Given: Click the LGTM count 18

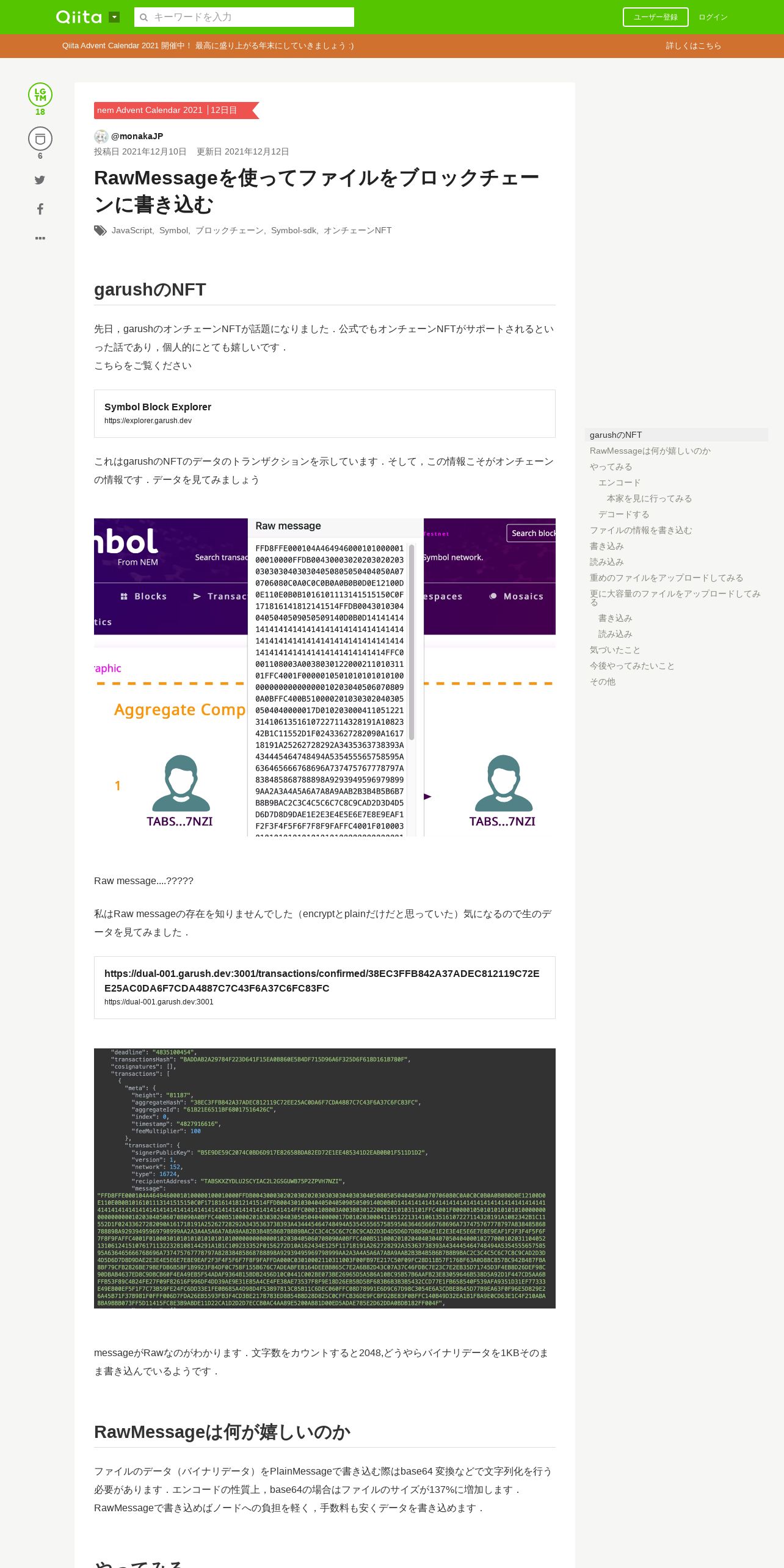Looking at the screenshot, I should [x=40, y=112].
